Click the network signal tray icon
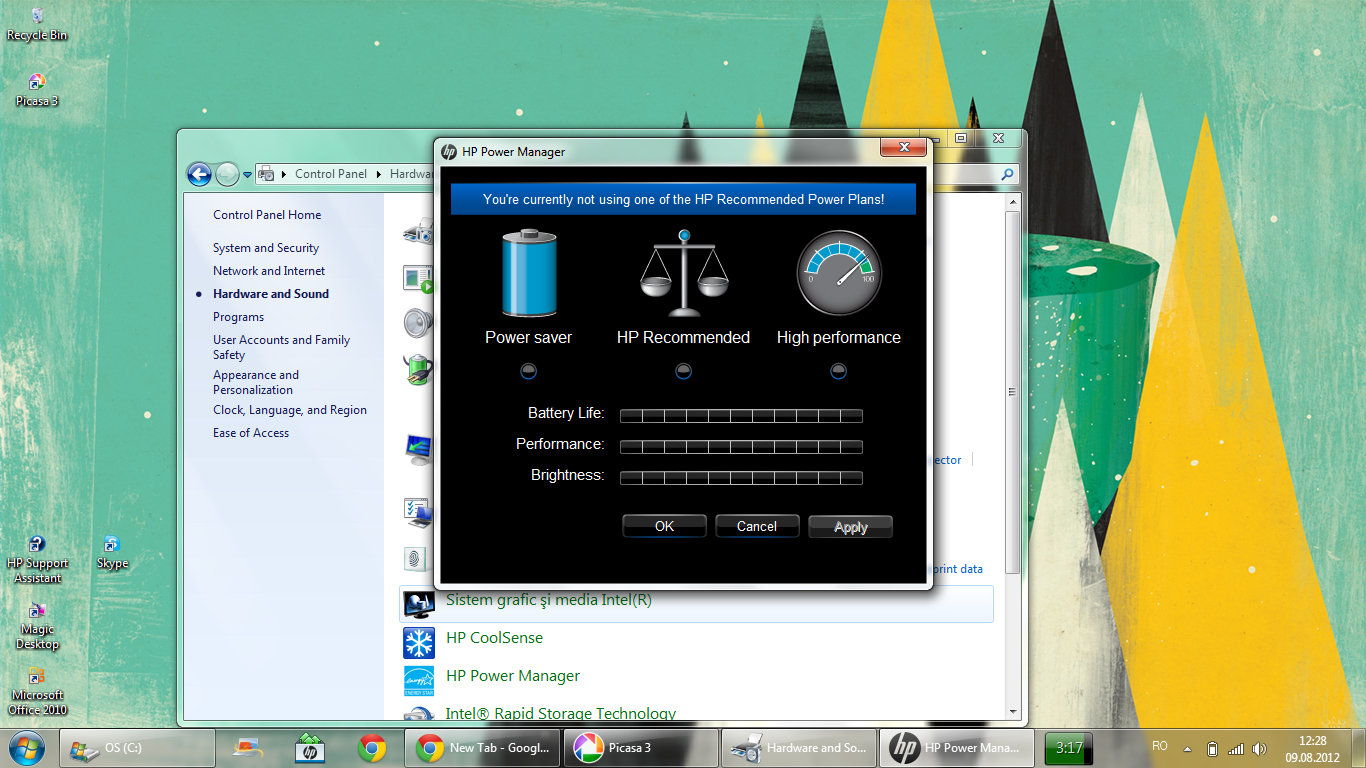1366x768 pixels. coord(1236,748)
